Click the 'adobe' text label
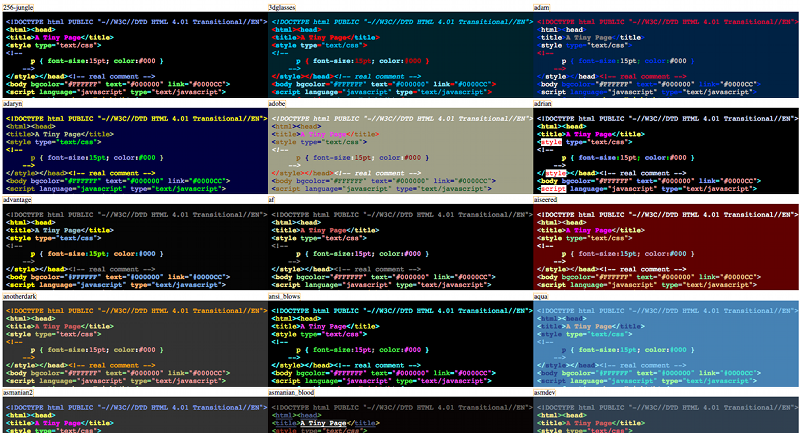 278,104
